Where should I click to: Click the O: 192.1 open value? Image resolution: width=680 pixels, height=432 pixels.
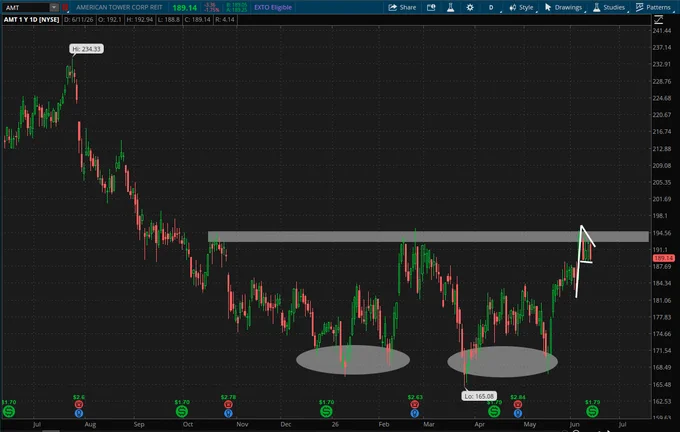pyautogui.click(x=110, y=20)
